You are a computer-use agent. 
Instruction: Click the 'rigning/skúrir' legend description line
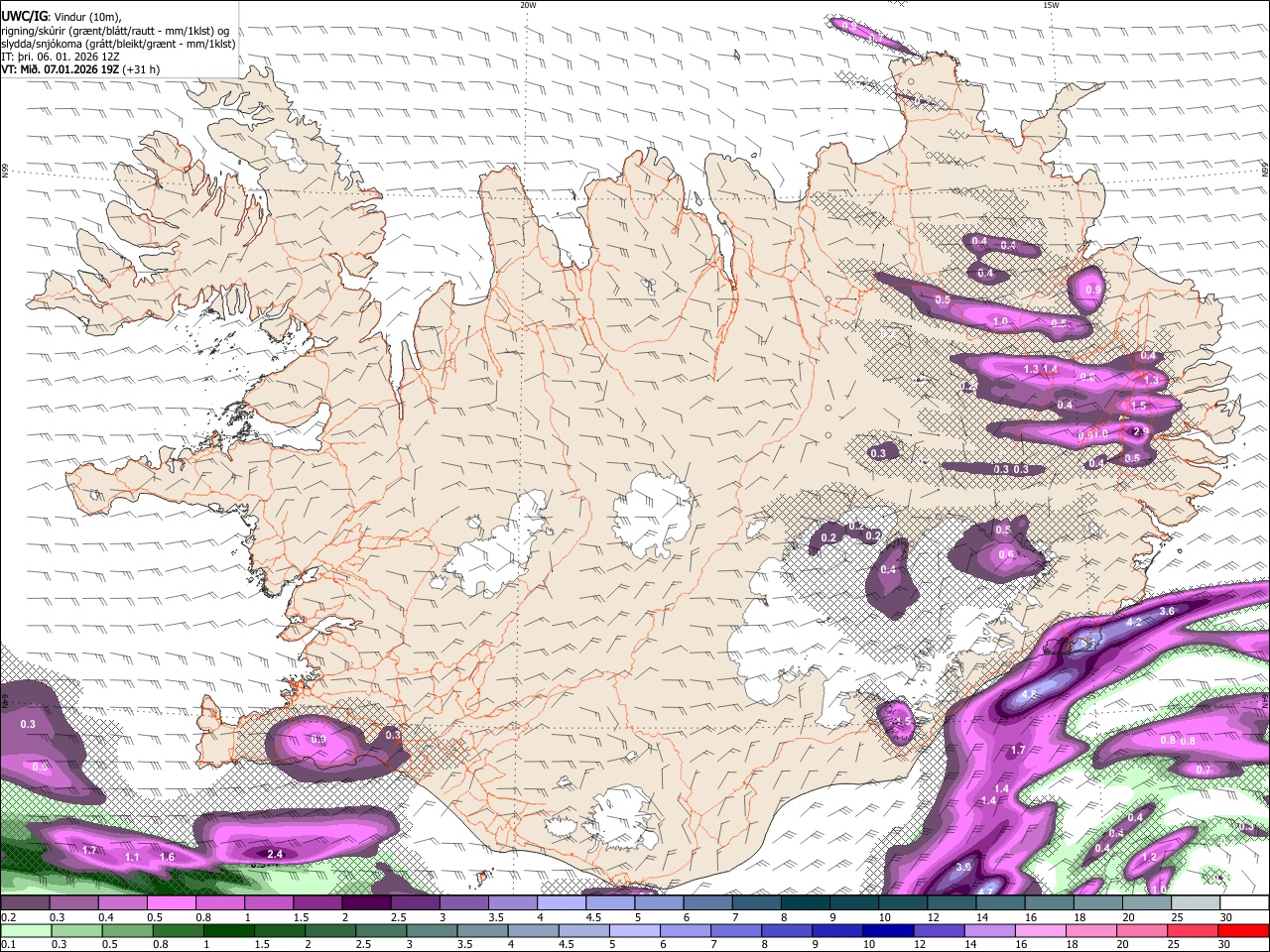(x=115, y=30)
